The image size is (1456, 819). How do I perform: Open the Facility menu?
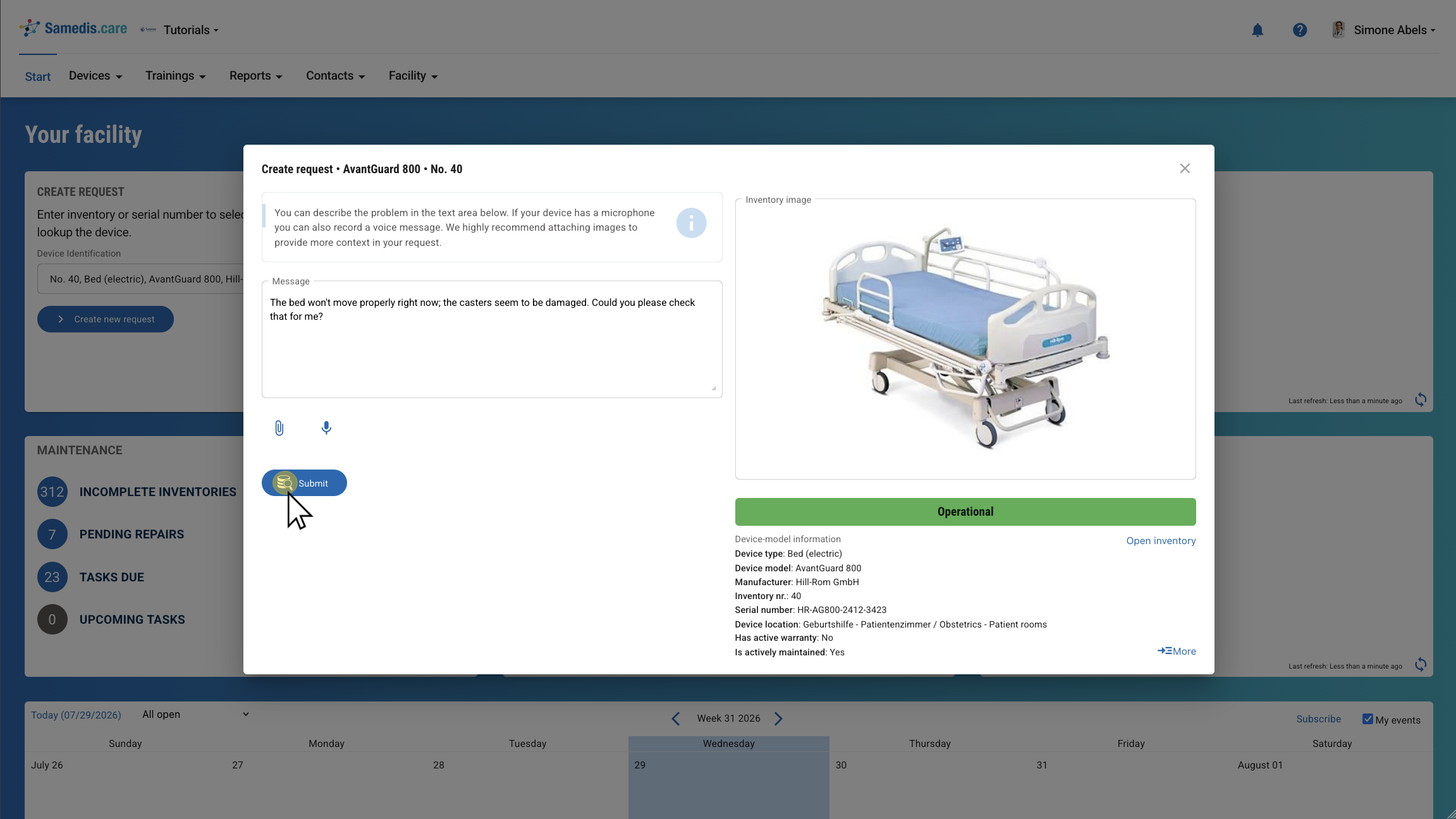click(413, 76)
